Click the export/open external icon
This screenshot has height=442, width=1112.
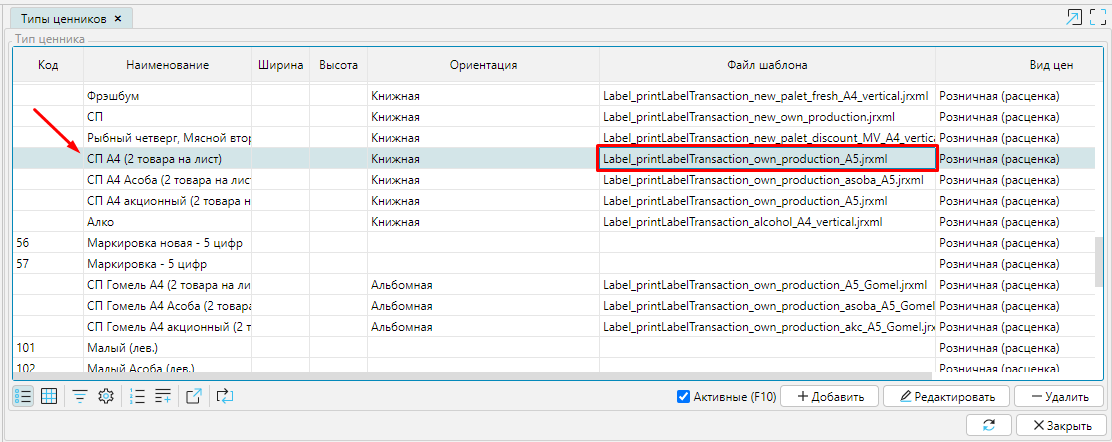[195, 396]
